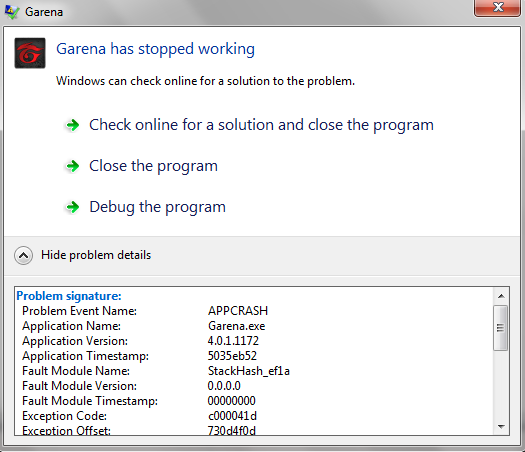Select Debug the program option

click(x=157, y=207)
